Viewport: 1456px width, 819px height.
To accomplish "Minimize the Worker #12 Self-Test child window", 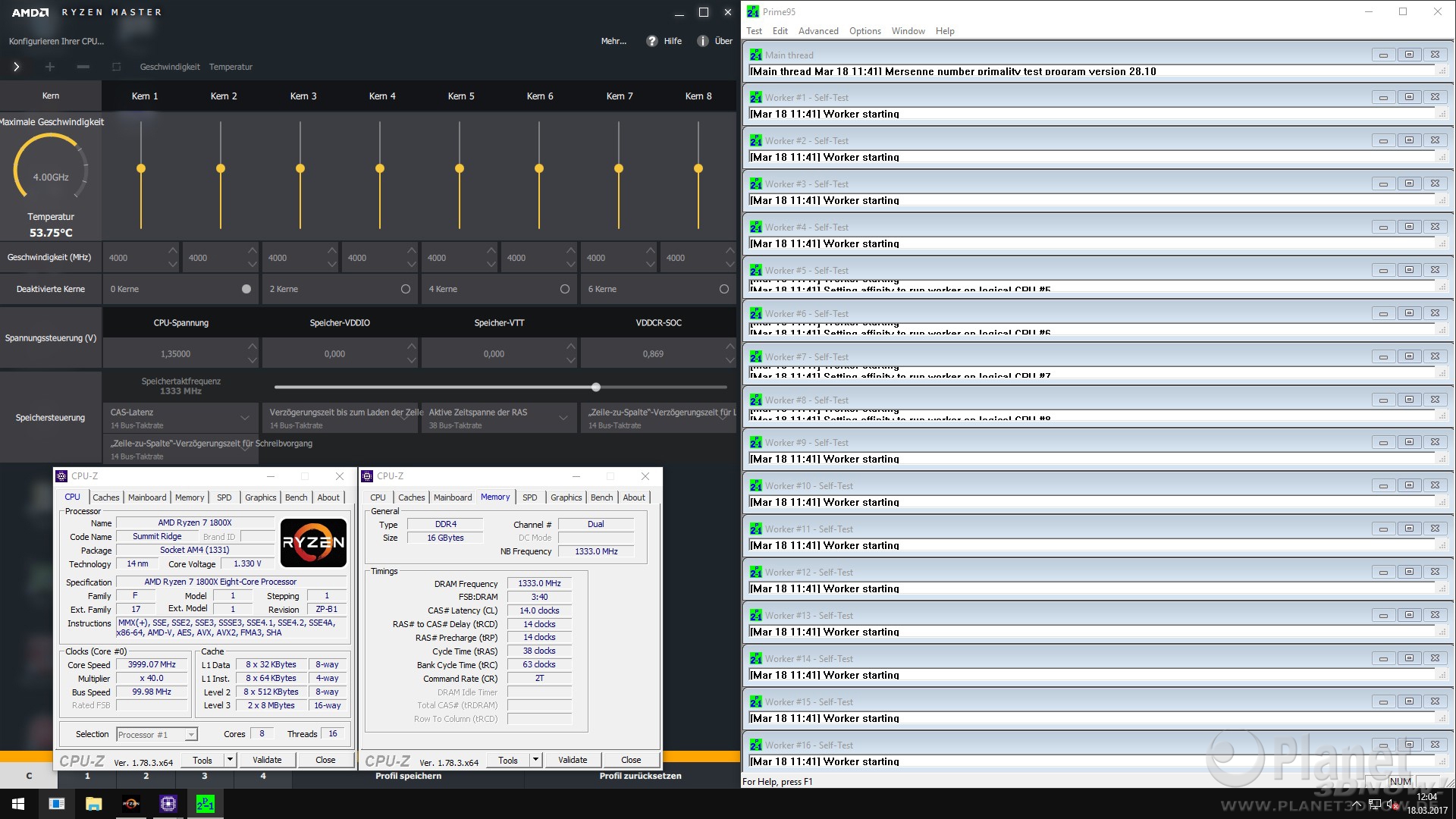I will (1383, 573).
